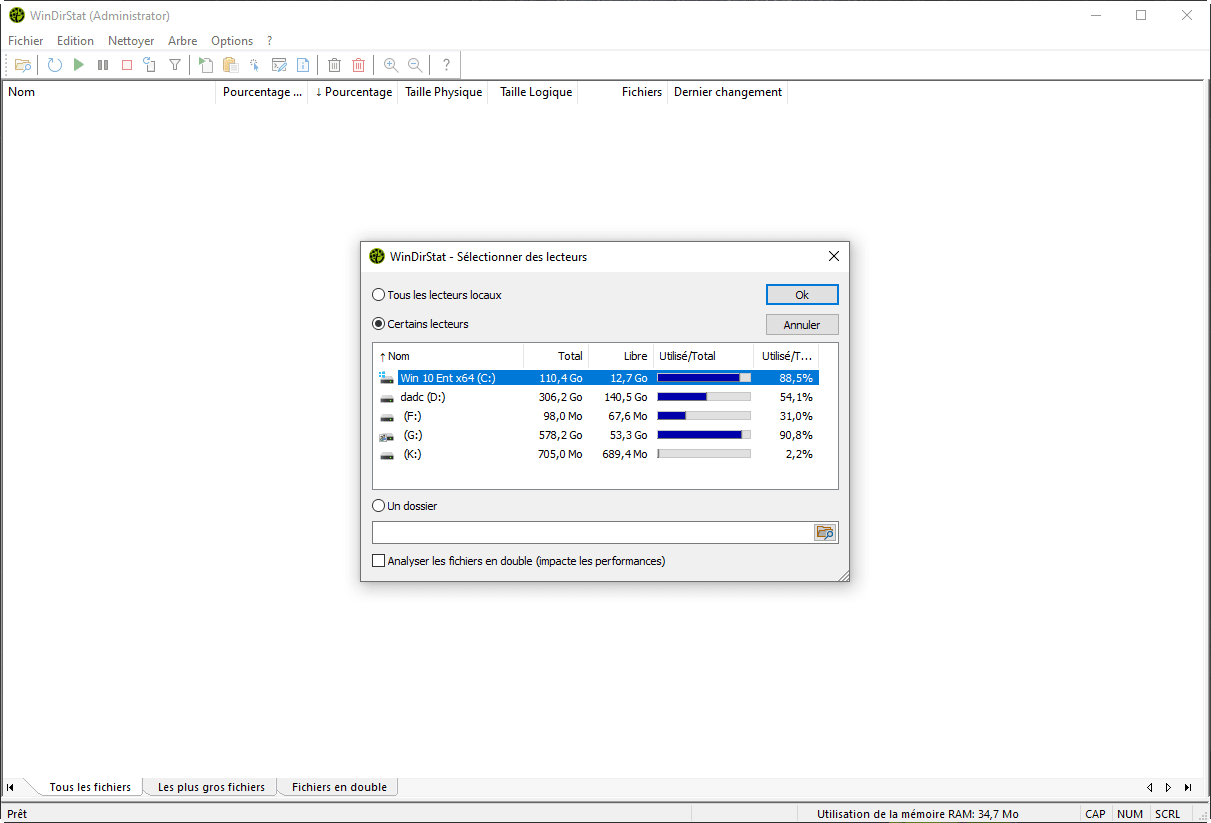Click the pause scan toolbar icon
Viewport: 1211px width, 823px height.
click(x=103, y=65)
